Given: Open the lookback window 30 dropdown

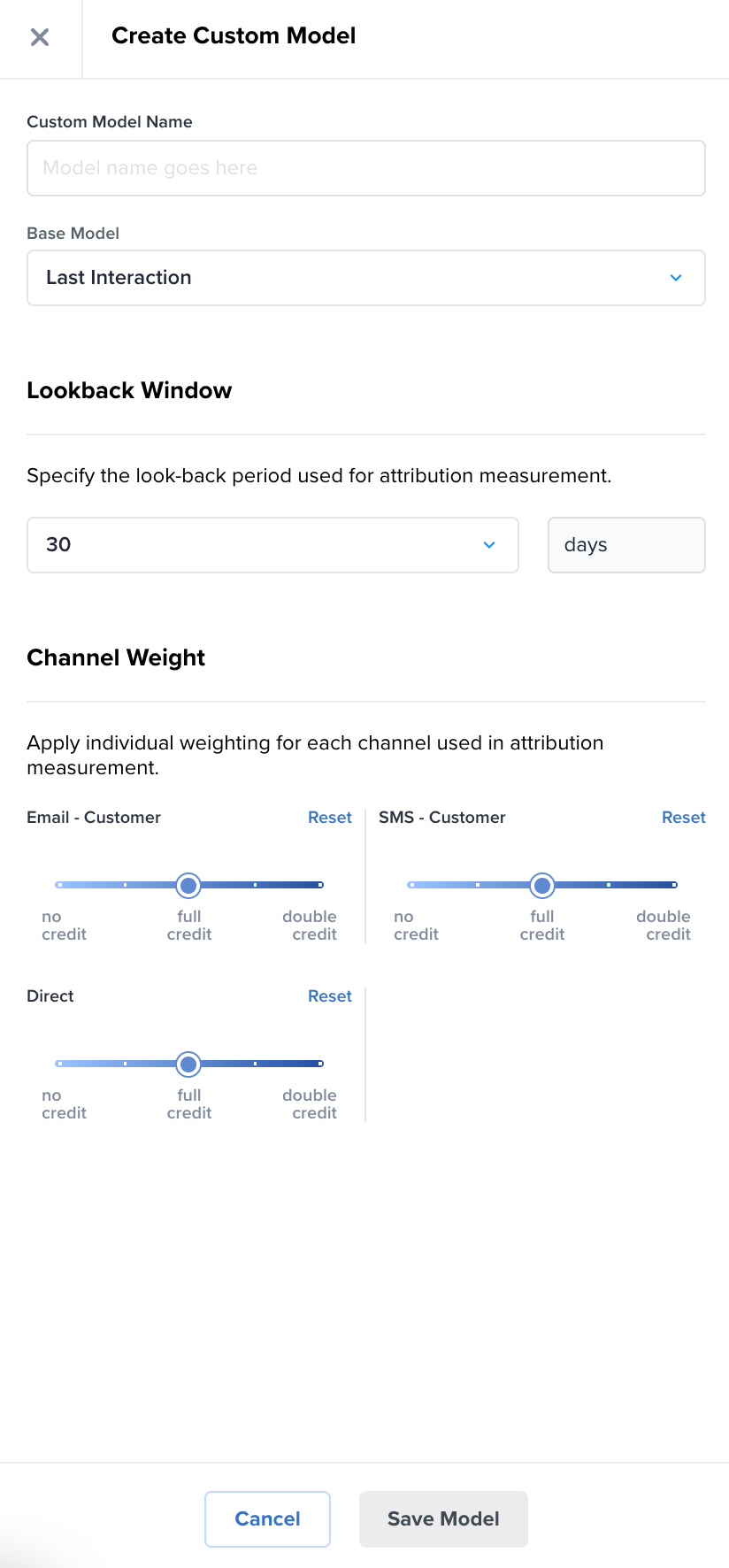Looking at the screenshot, I should tap(272, 545).
